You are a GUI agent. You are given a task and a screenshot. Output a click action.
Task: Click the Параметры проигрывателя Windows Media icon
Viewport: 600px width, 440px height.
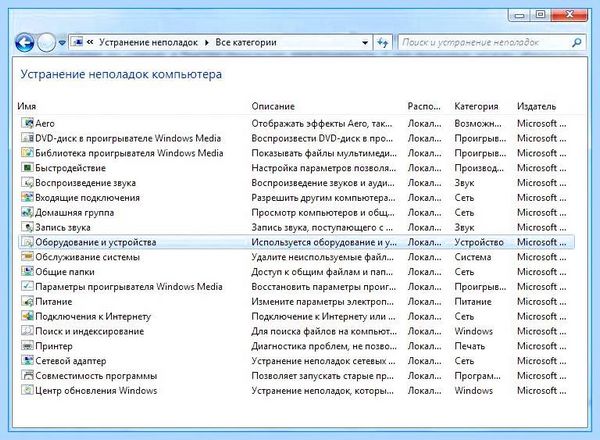click(x=27, y=287)
